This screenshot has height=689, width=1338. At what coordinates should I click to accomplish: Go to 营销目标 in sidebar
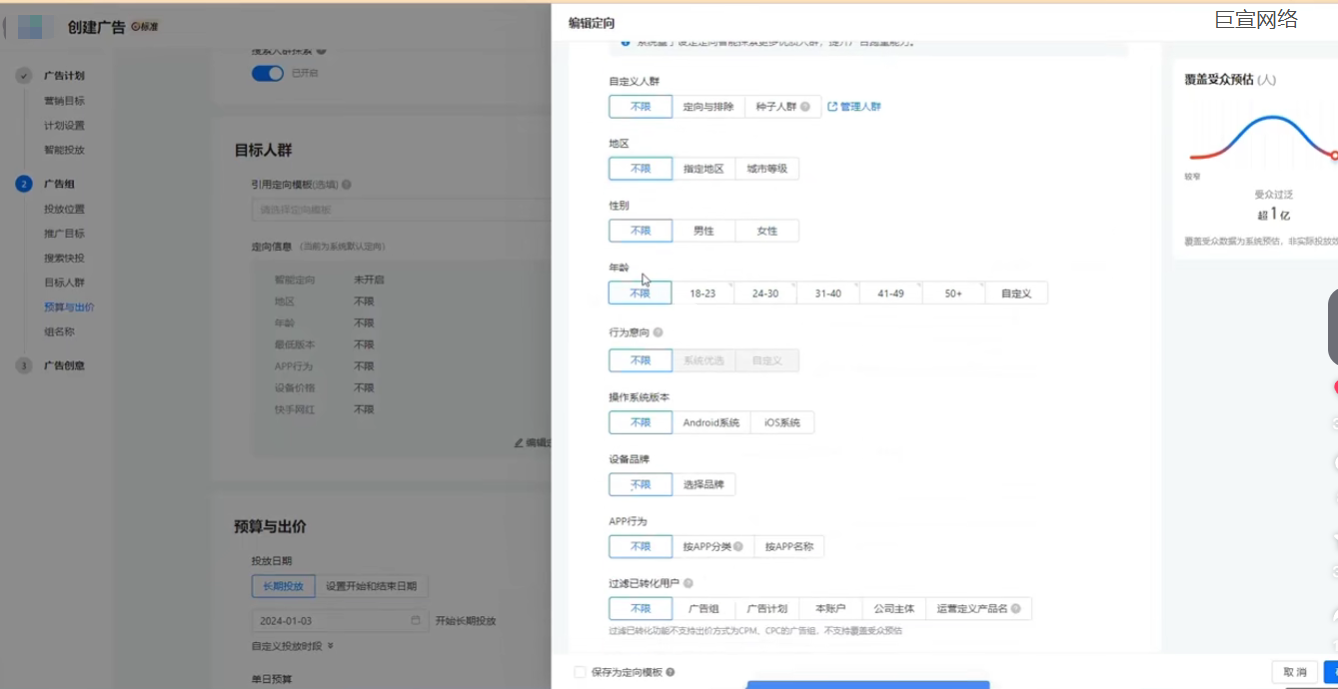(x=64, y=101)
